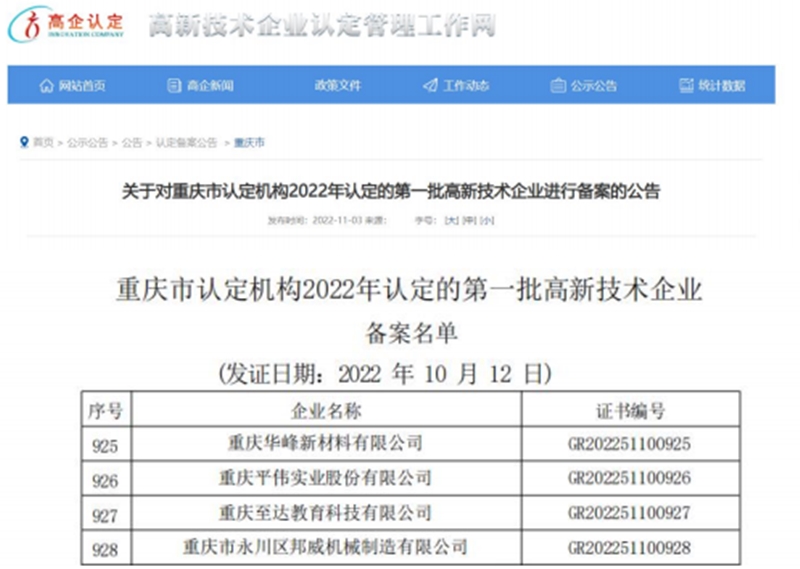800x569 pixels.
Task: Select the 公示公告 breadcrumb link
Action: point(88,143)
